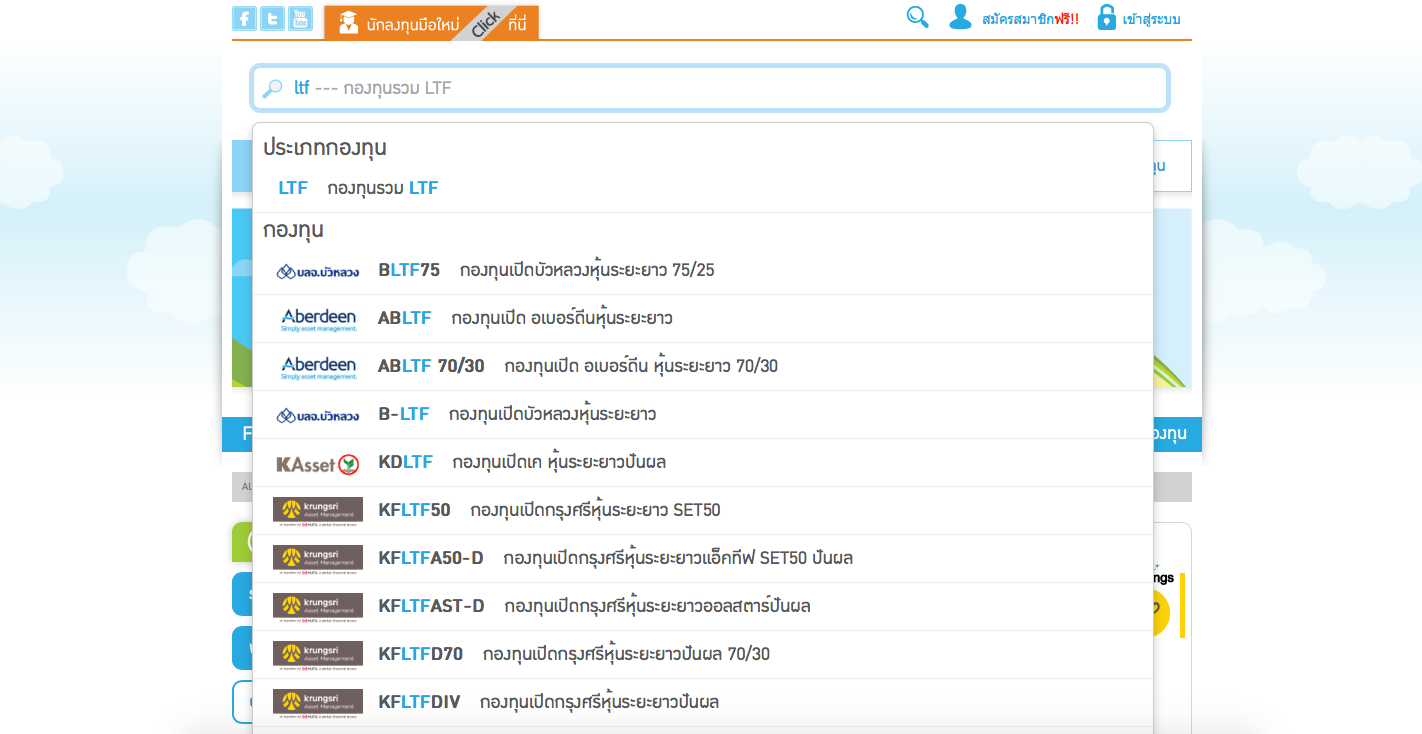Viewport: 1422px width, 734px height.
Task: Select the BLTF75 fund suggestion
Action: tap(702, 270)
